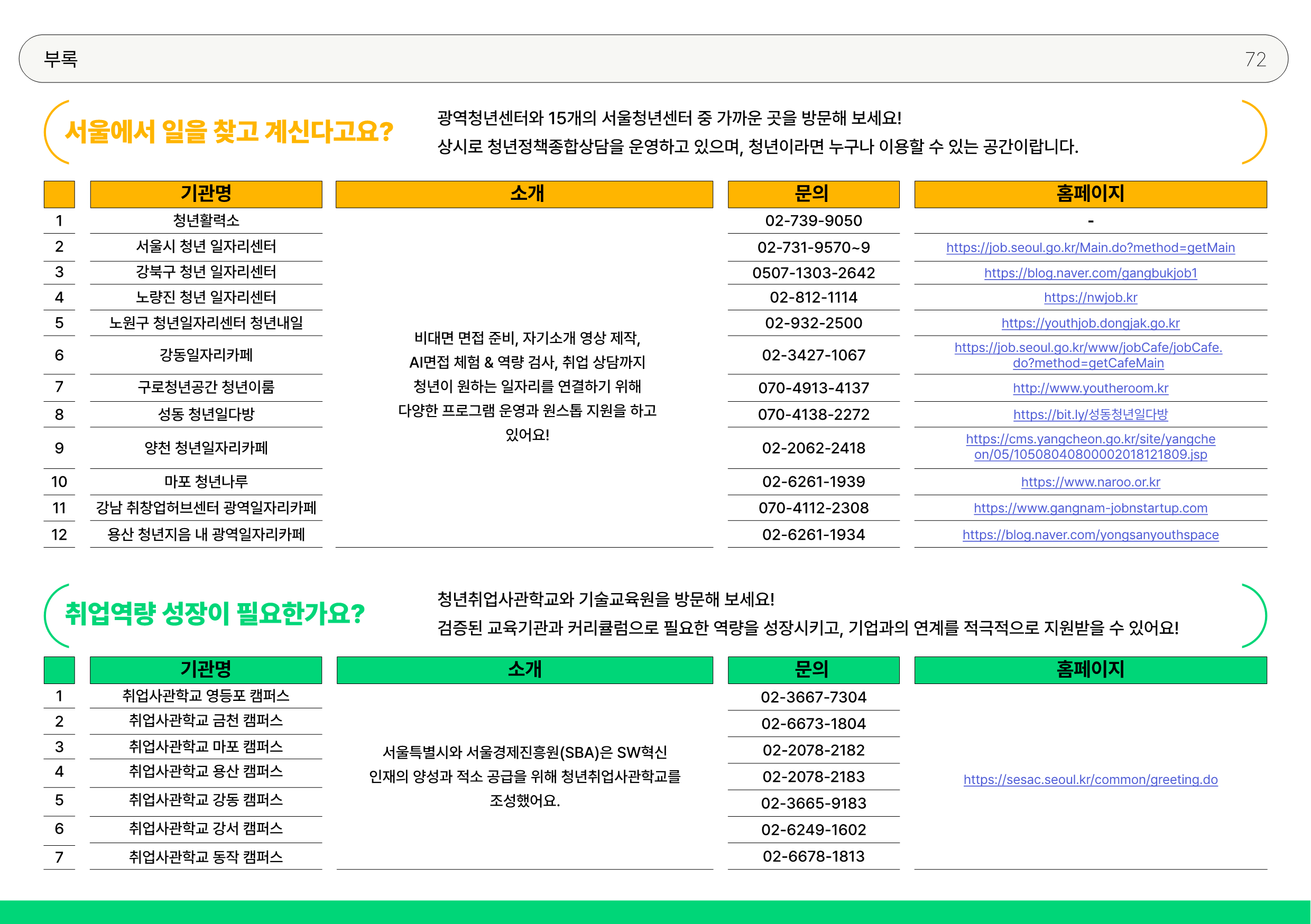Click page number 72
The width and height of the screenshot is (1311, 924).
(1255, 59)
